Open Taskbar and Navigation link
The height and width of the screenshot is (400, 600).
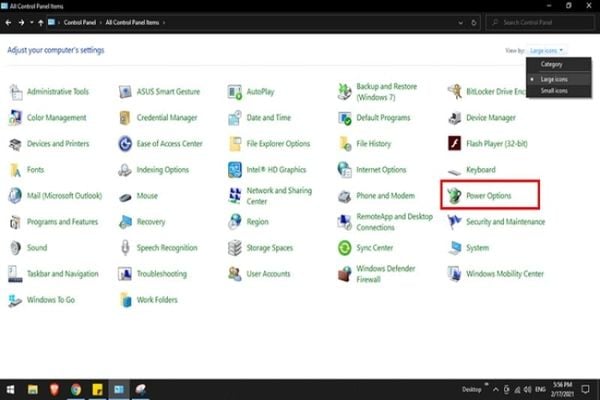[63, 274]
